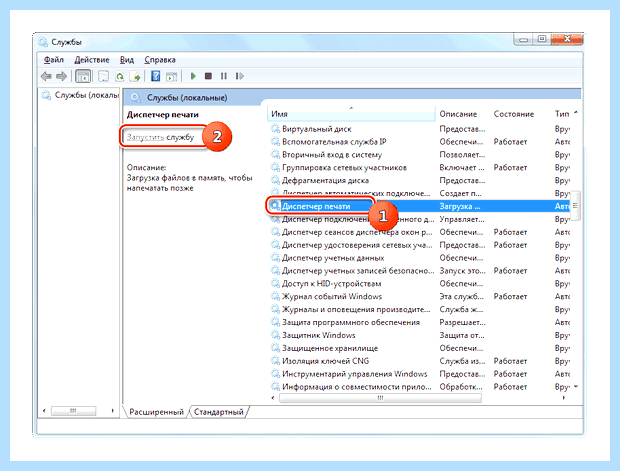This screenshot has width=620, height=471.
Task: Open the Справка menu
Action: coord(160,60)
